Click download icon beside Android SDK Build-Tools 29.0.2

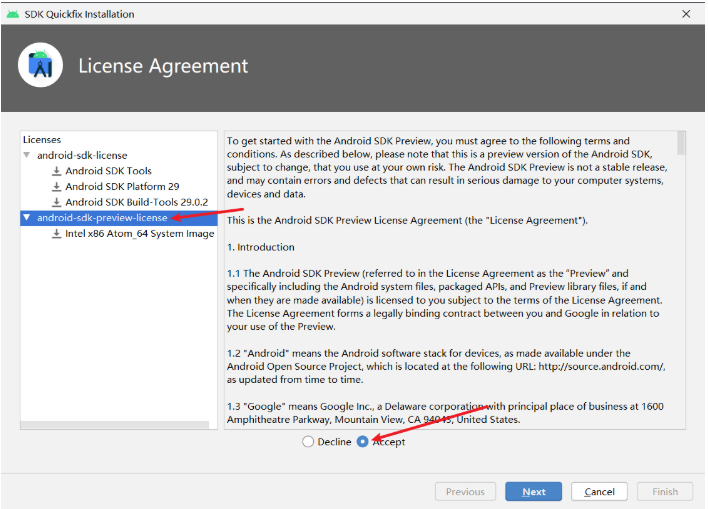pyautogui.click(x=56, y=202)
